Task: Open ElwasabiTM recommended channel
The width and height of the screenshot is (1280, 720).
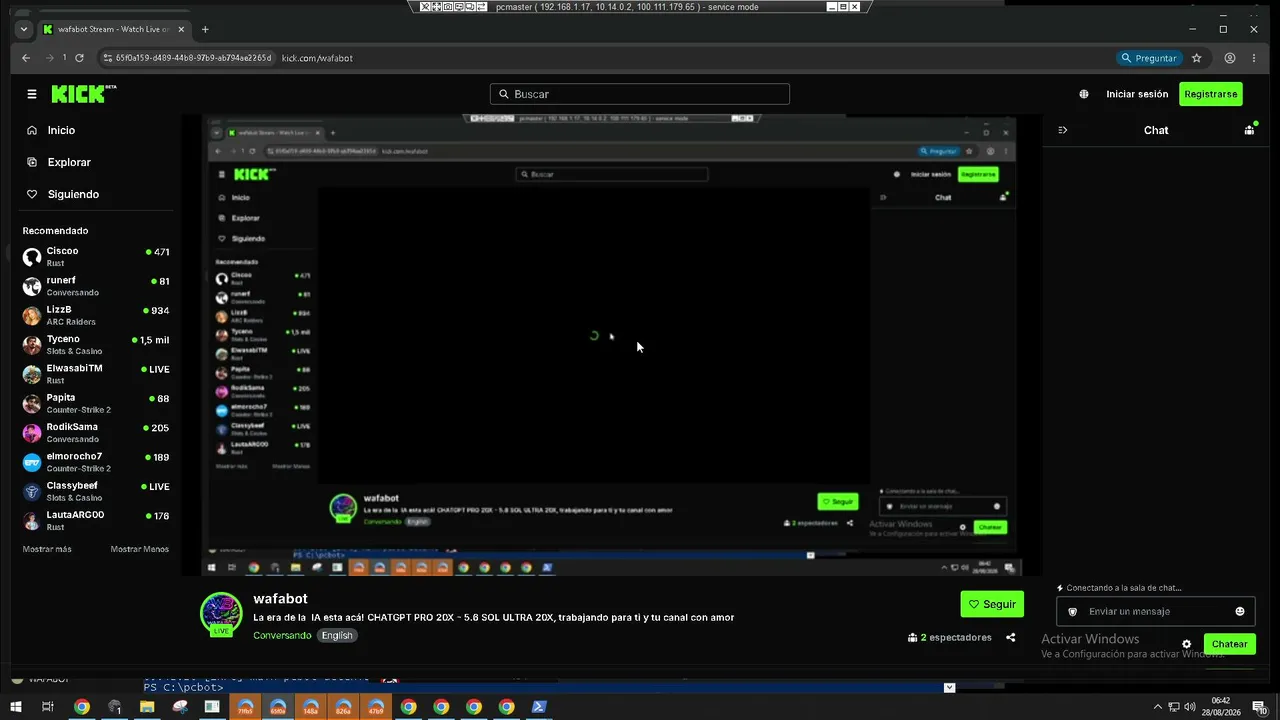Action: (x=96, y=374)
